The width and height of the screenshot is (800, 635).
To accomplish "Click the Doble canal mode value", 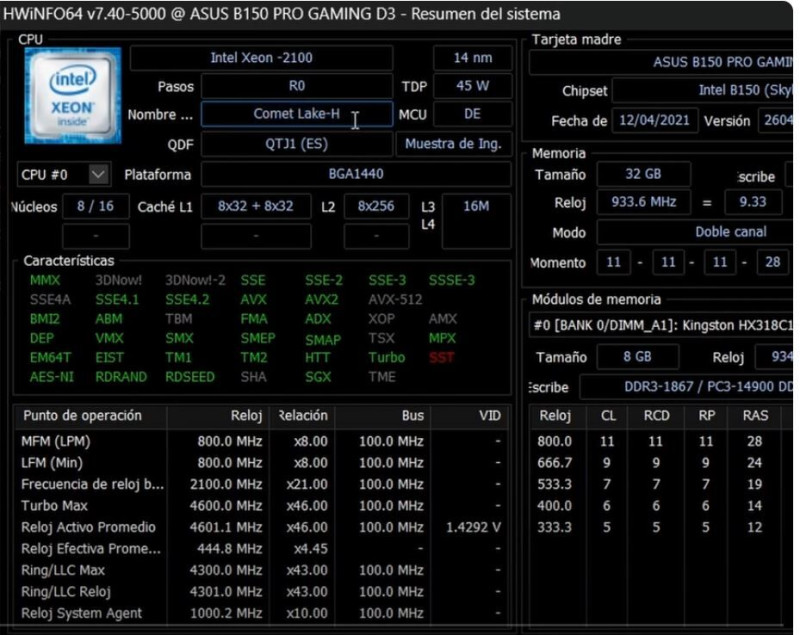I will [695, 232].
